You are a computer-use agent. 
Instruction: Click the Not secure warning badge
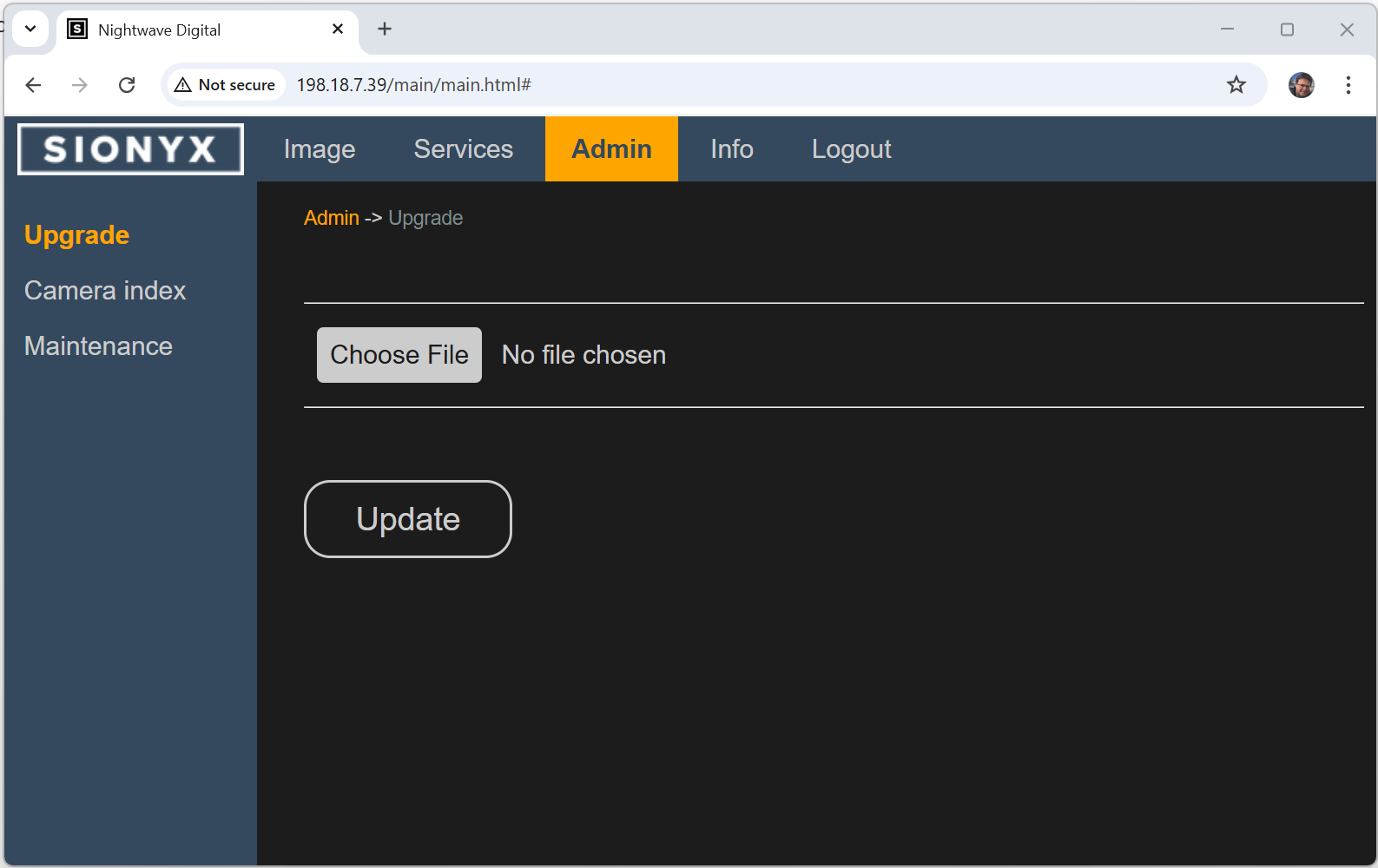225,85
